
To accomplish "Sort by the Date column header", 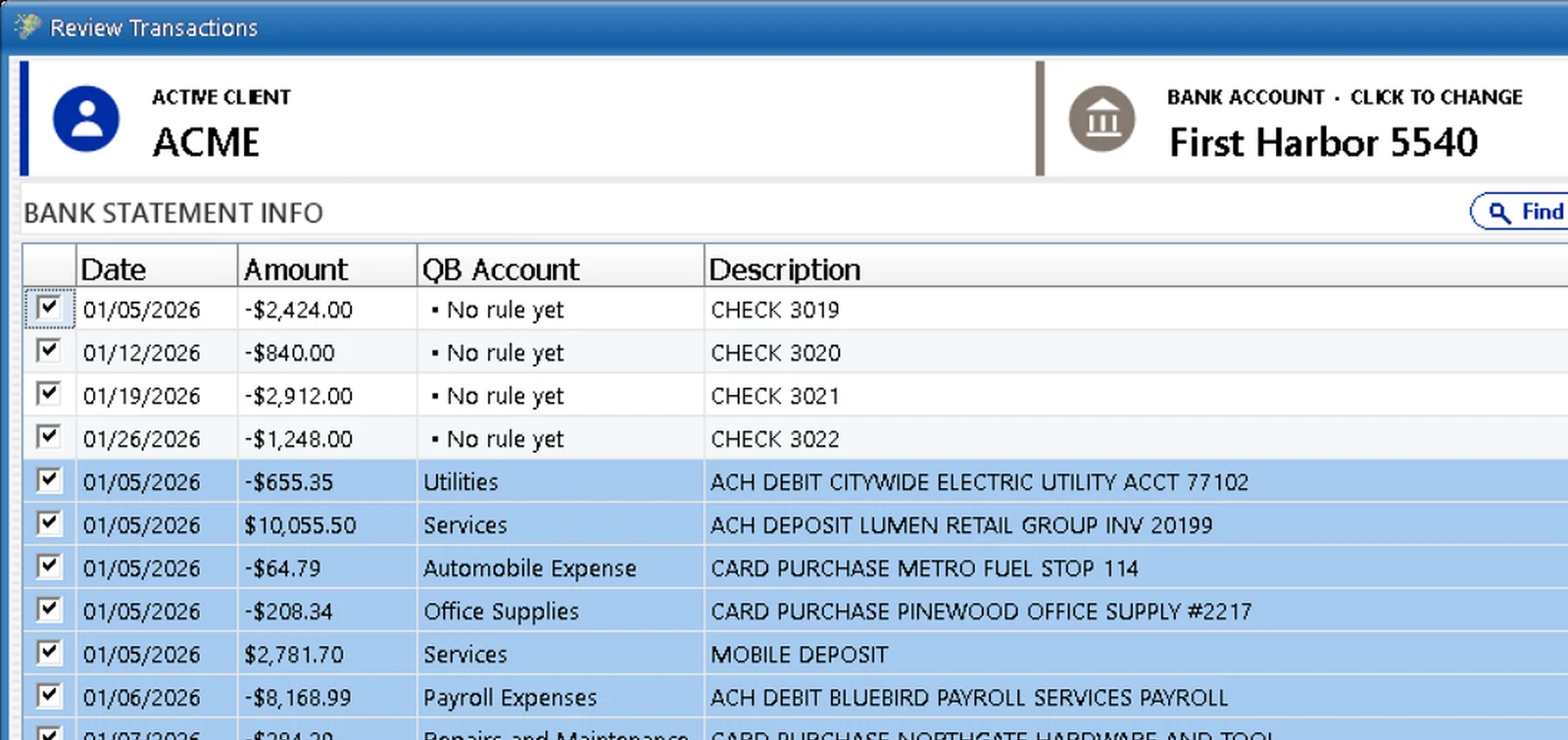I will pyautogui.click(x=157, y=269).
